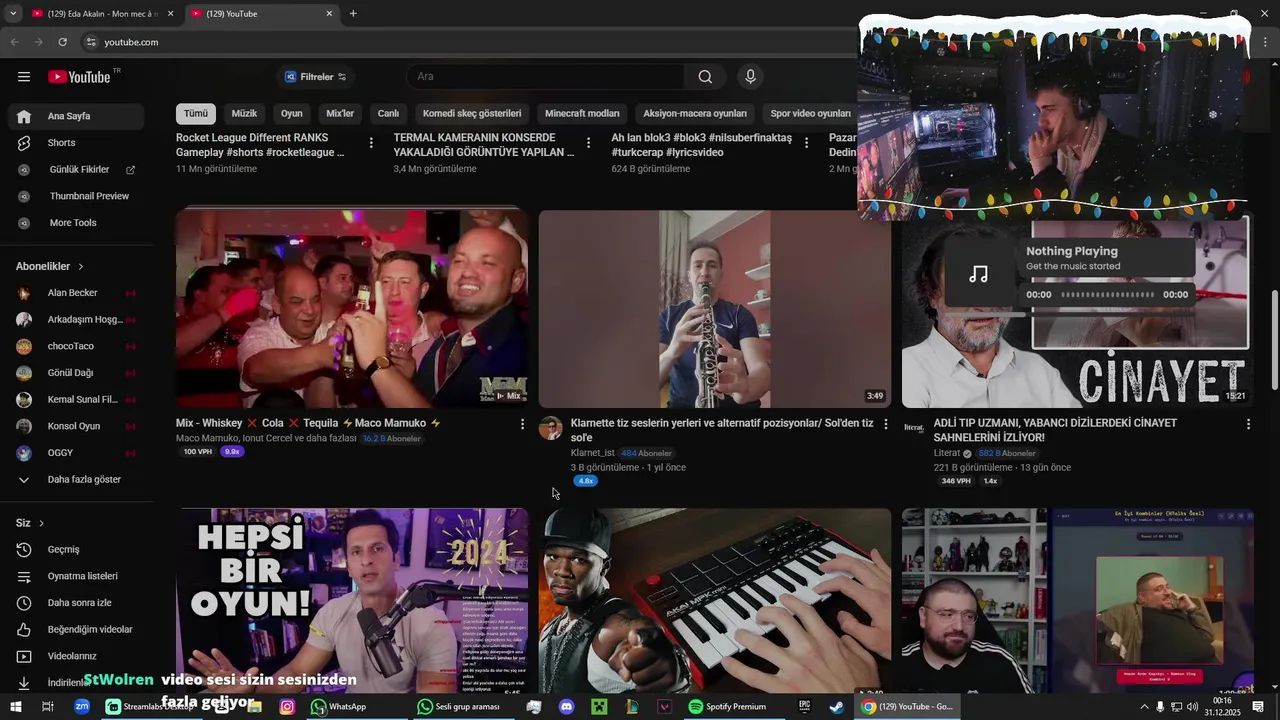Open the Windows Start menu
Image resolution: width=1280 pixels, height=720 pixels.
pos(15,707)
